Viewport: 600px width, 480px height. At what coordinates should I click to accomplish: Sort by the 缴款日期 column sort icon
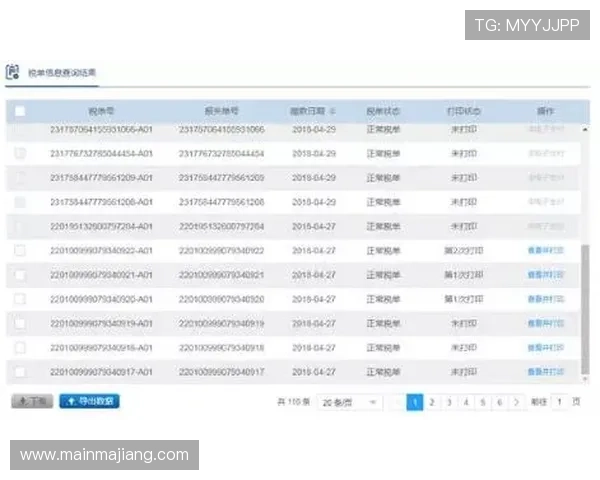pos(332,111)
